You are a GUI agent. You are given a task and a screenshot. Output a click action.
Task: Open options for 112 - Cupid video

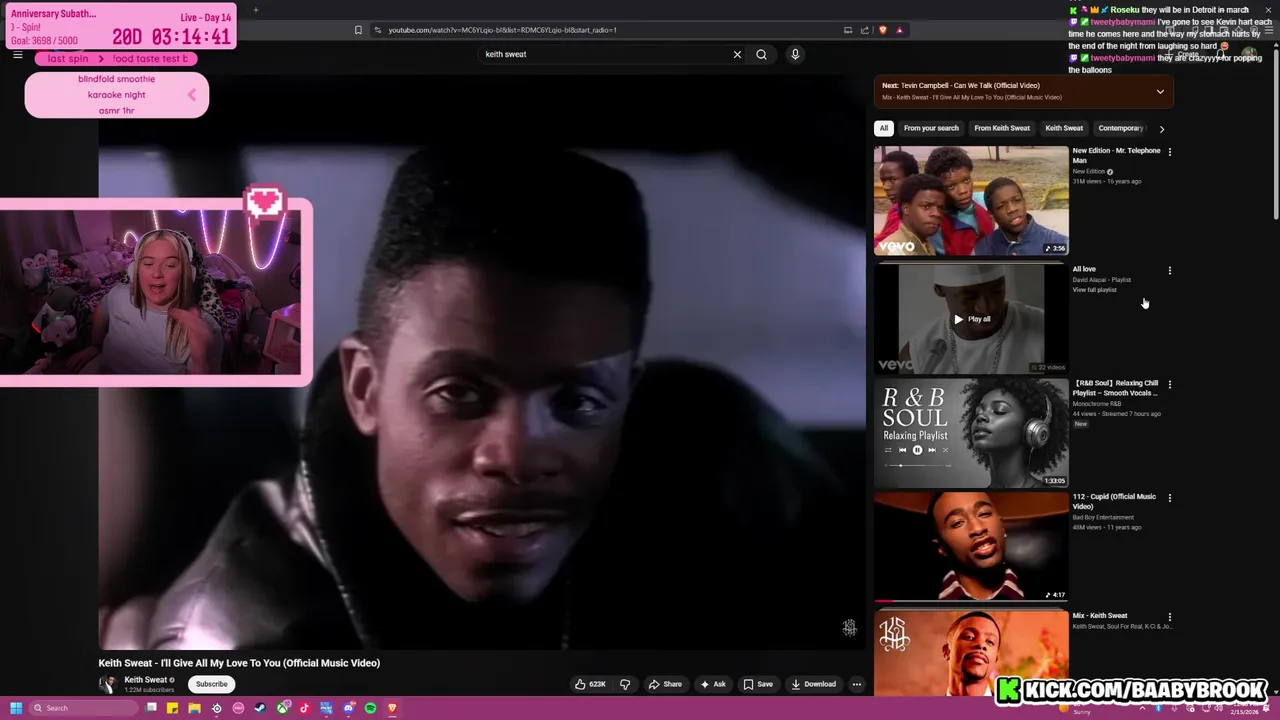(x=1170, y=498)
